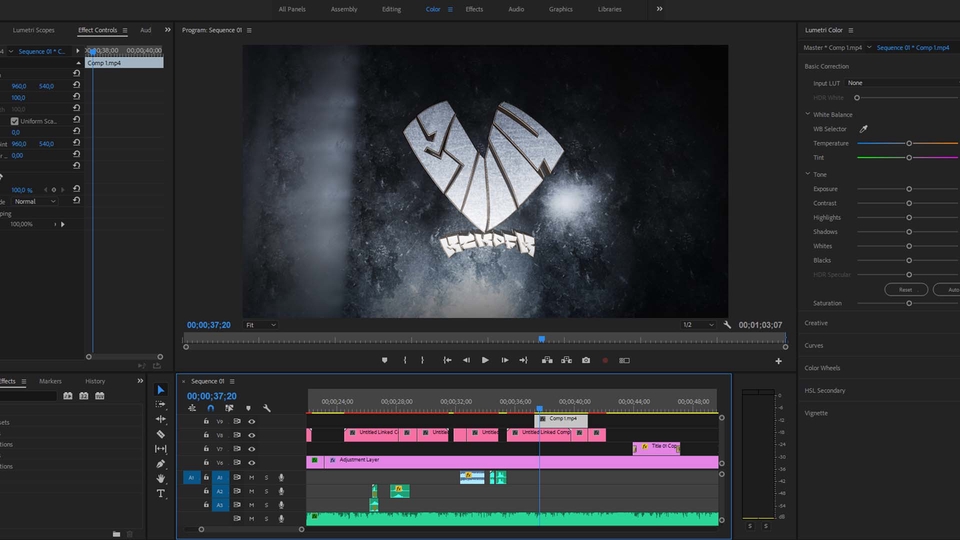The height and width of the screenshot is (540, 960).
Task: Click Go to Out point button
Action: [x=523, y=361]
